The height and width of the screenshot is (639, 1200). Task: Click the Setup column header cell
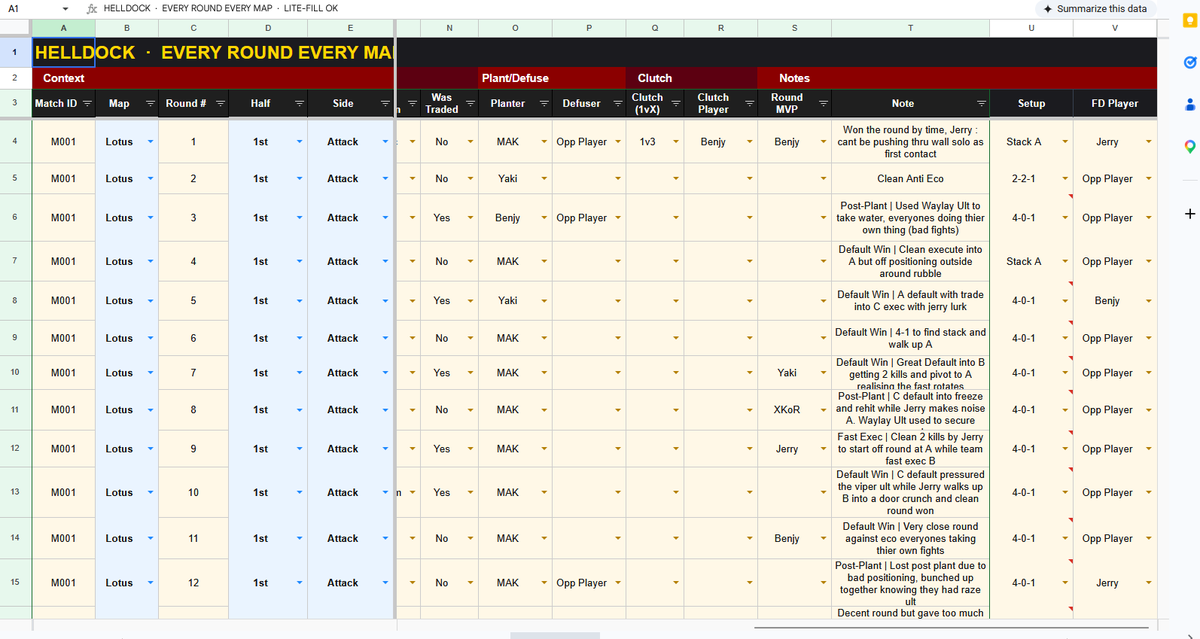tap(1031, 103)
